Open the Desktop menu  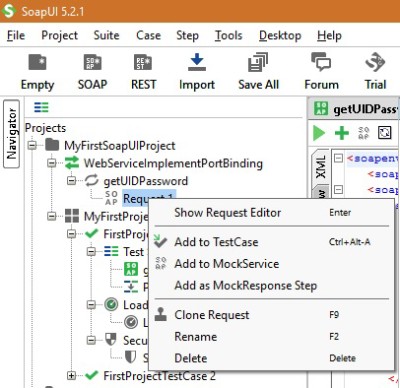point(280,35)
